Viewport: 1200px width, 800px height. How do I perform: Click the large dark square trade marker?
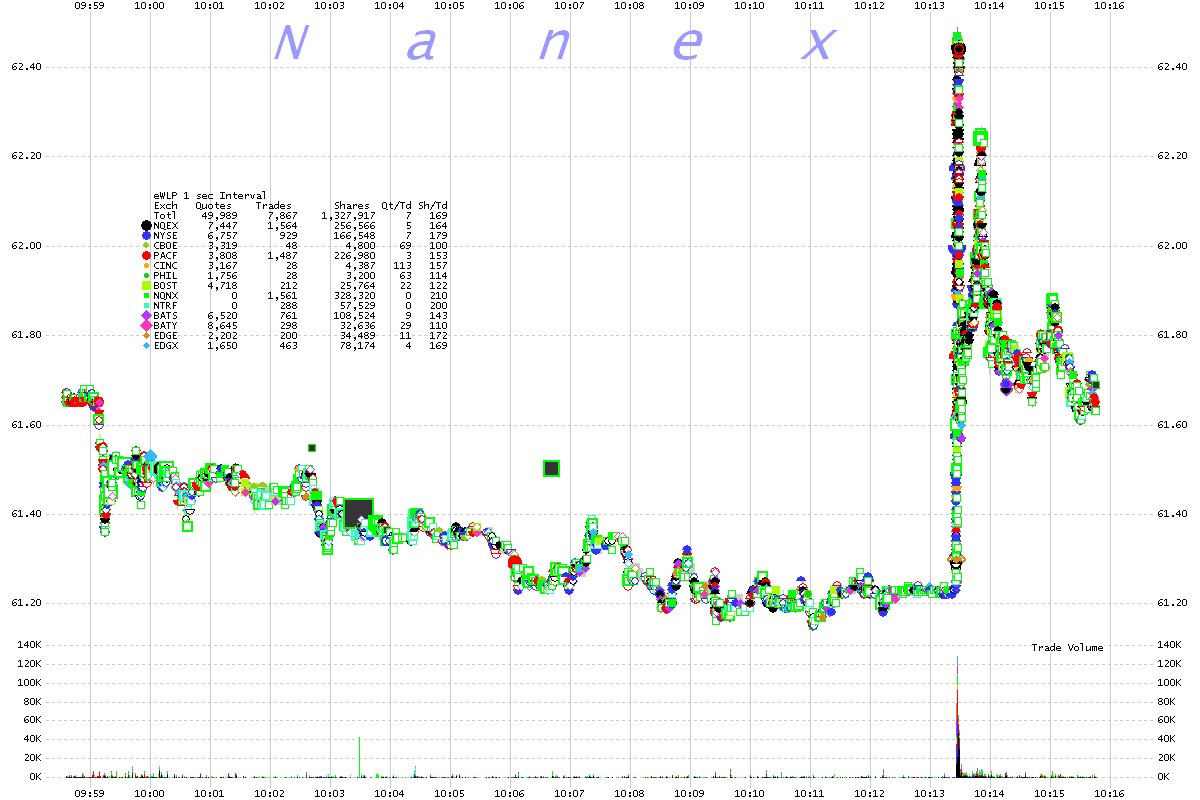(358, 513)
